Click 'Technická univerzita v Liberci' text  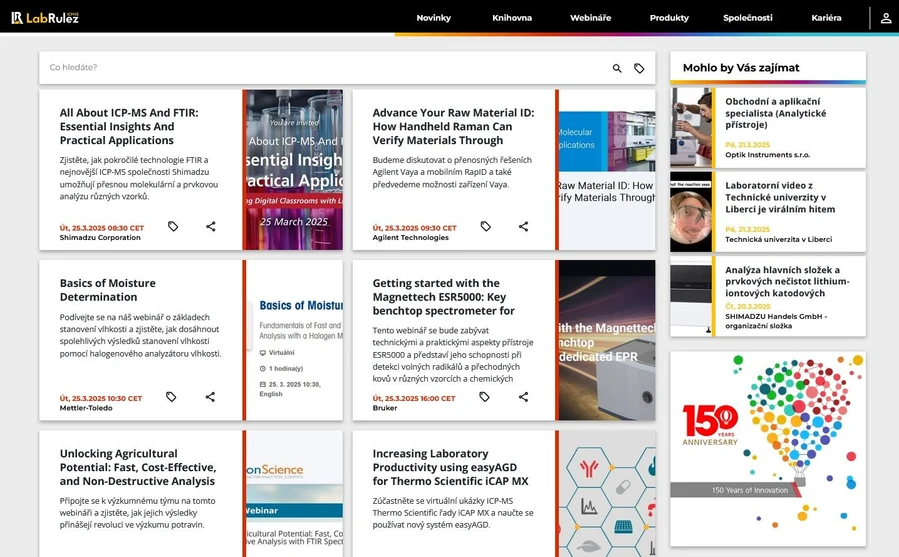point(778,239)
